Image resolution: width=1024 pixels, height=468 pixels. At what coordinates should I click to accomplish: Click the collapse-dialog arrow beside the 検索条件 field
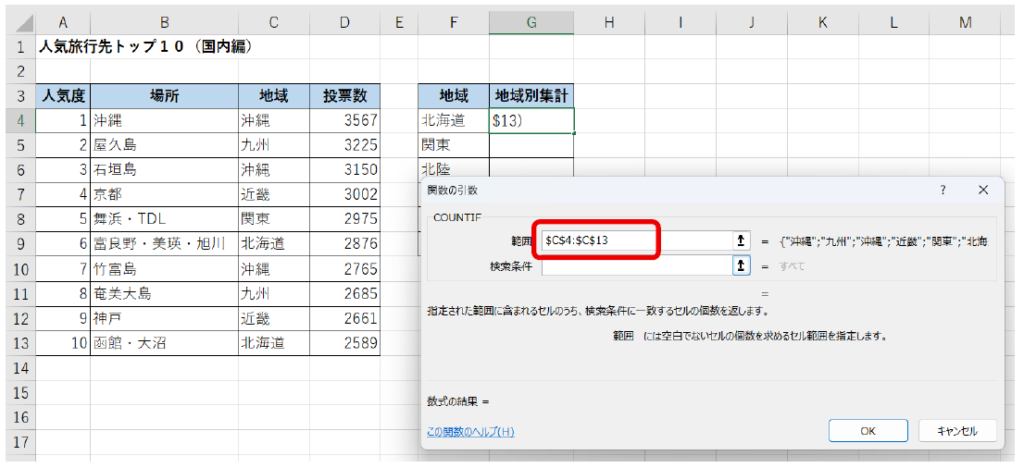point(742,266)
